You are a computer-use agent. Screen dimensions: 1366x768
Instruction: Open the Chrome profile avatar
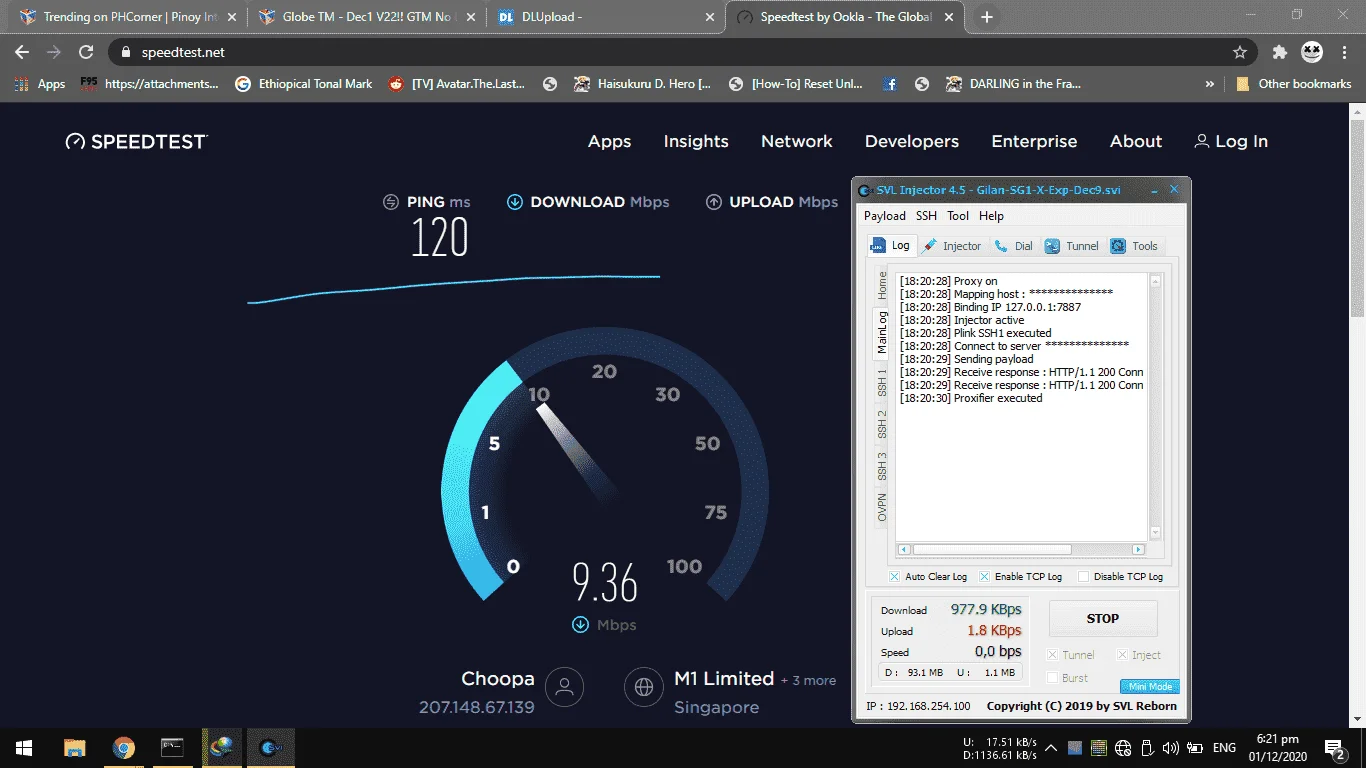(1312, 52)
